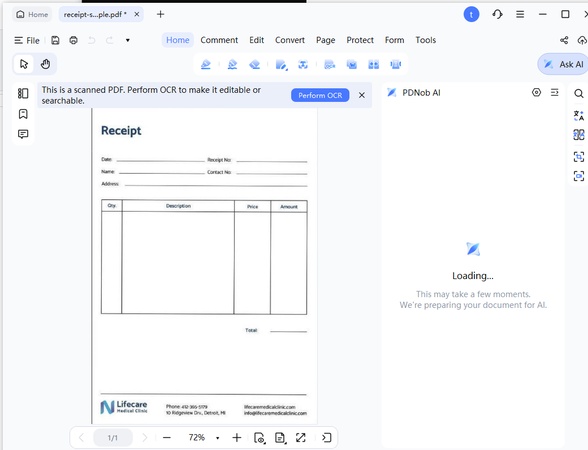Click the translate icon on the right sidebar
Viewport: 588px width, 450px height.
point(579,115)
